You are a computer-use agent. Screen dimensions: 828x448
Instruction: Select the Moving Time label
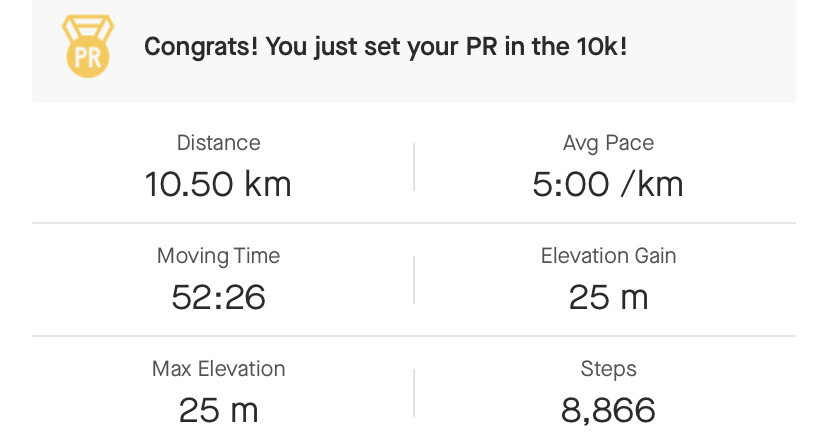pyautogui.click(x=218, y=256)
